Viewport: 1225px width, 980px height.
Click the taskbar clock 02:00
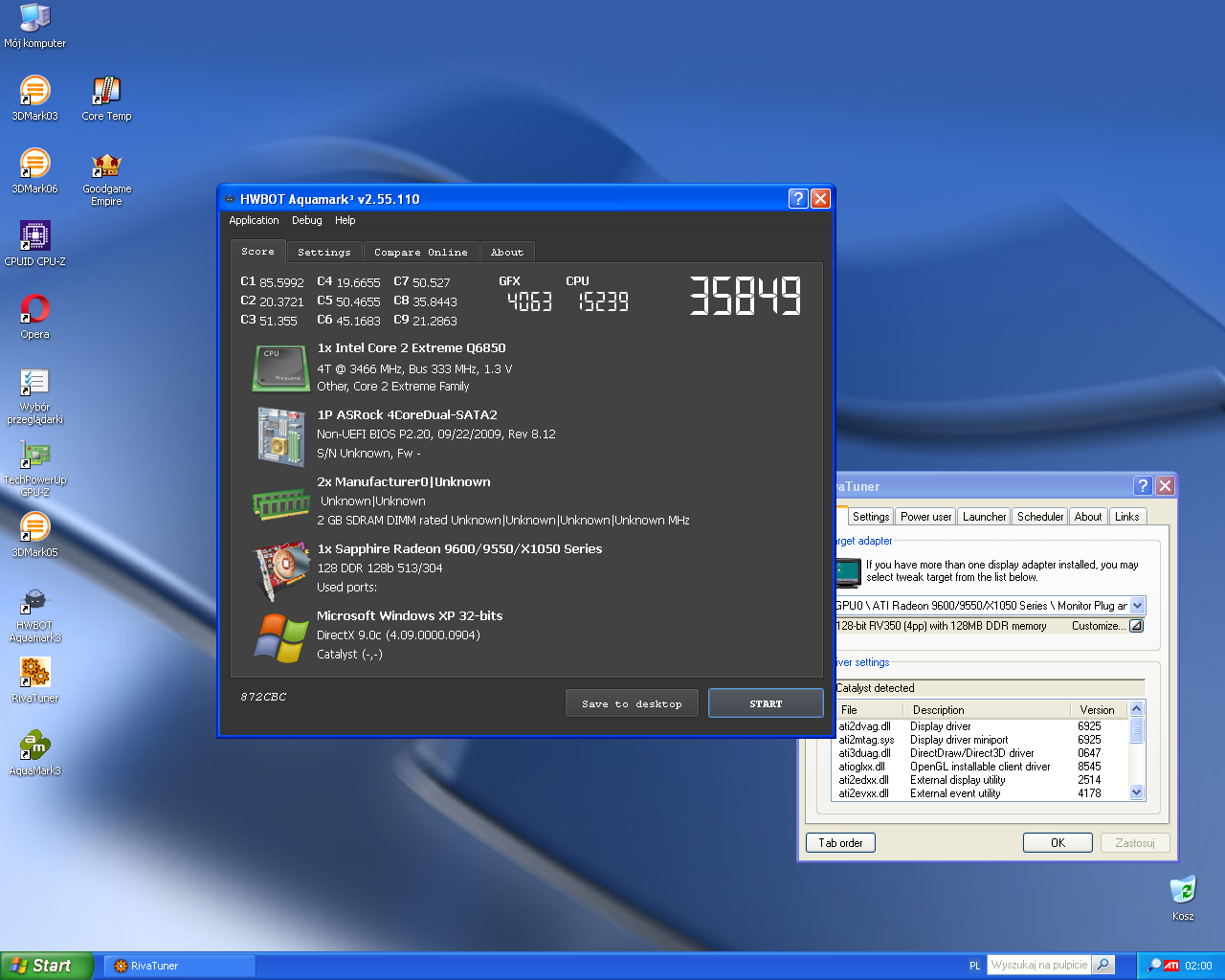click(1198, 966)
